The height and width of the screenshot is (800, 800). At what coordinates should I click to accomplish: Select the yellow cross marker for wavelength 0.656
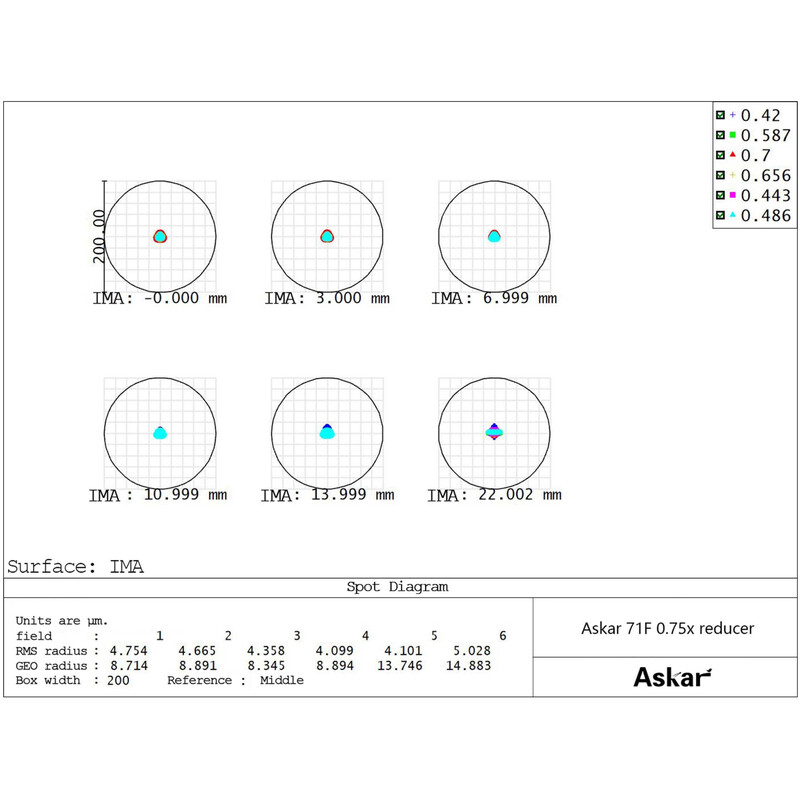[732, 172]
